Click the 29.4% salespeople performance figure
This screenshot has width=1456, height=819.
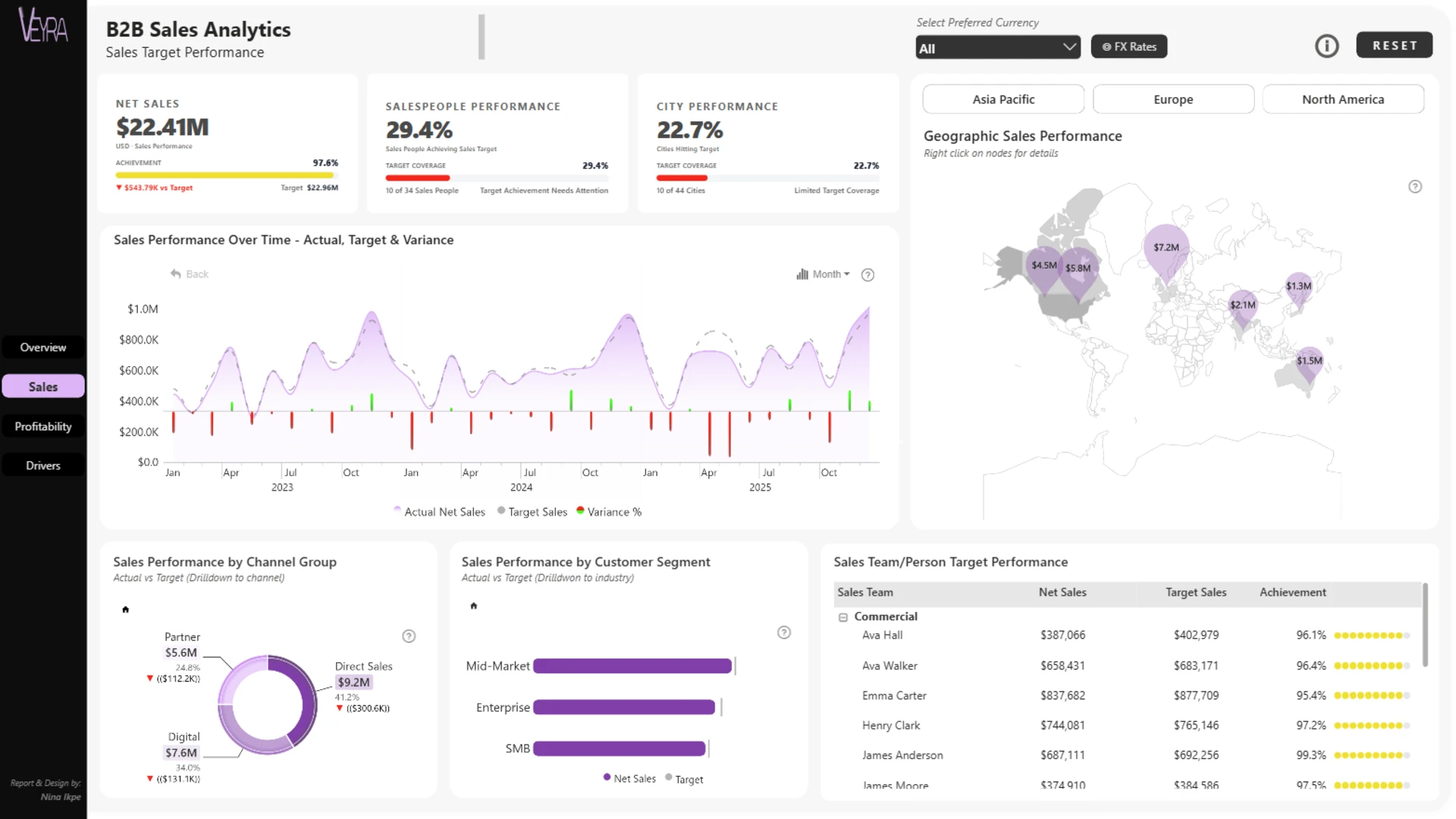pos(419,130)
